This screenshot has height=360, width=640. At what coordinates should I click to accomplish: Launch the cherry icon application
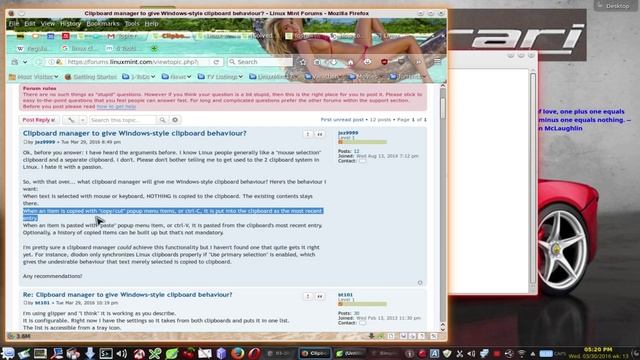coord(188,353)
